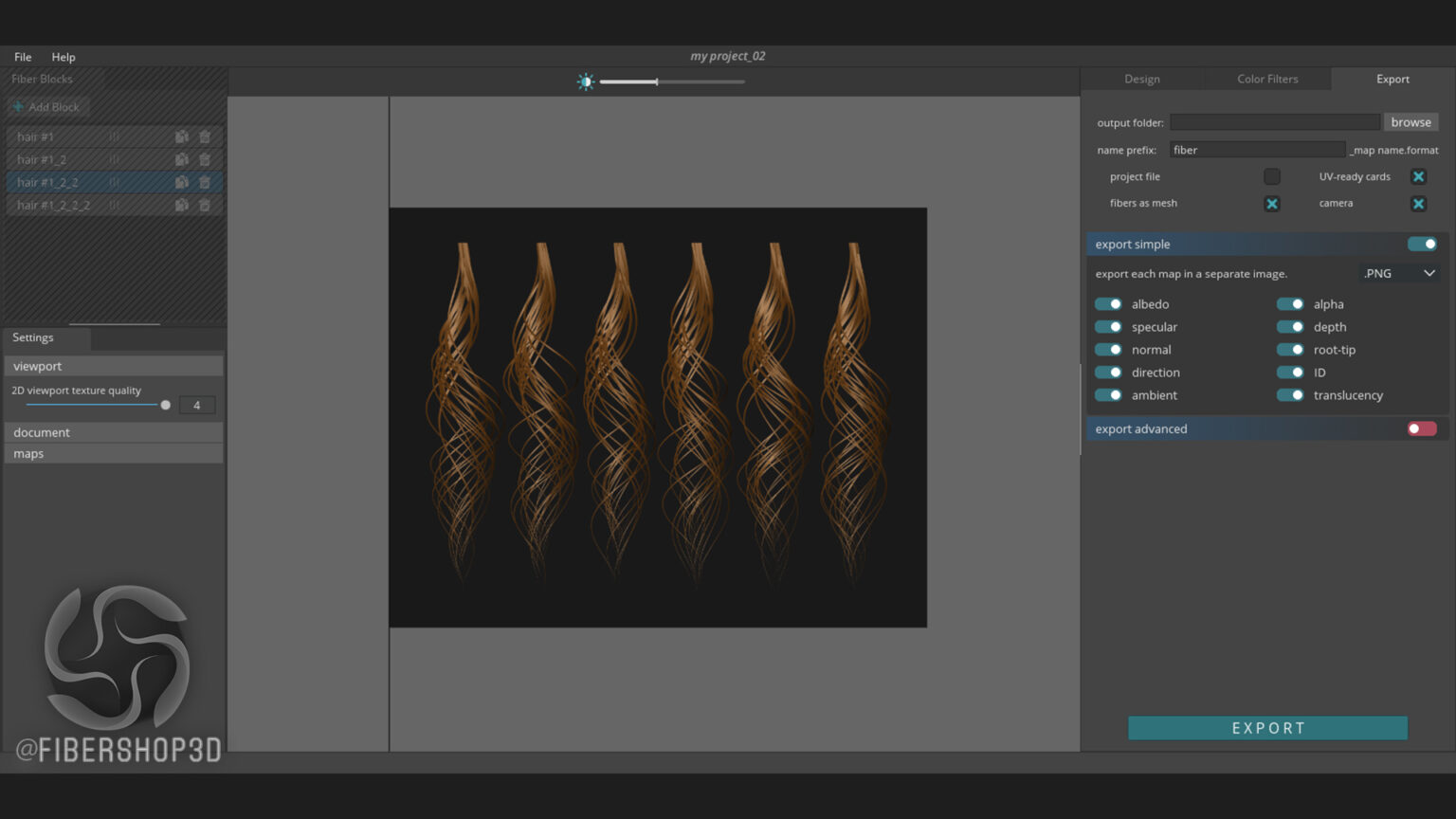Switch to the Color Filters tab
Image resolution: width=1456 pixels, height=819 pixels.
coord(1267,79)
